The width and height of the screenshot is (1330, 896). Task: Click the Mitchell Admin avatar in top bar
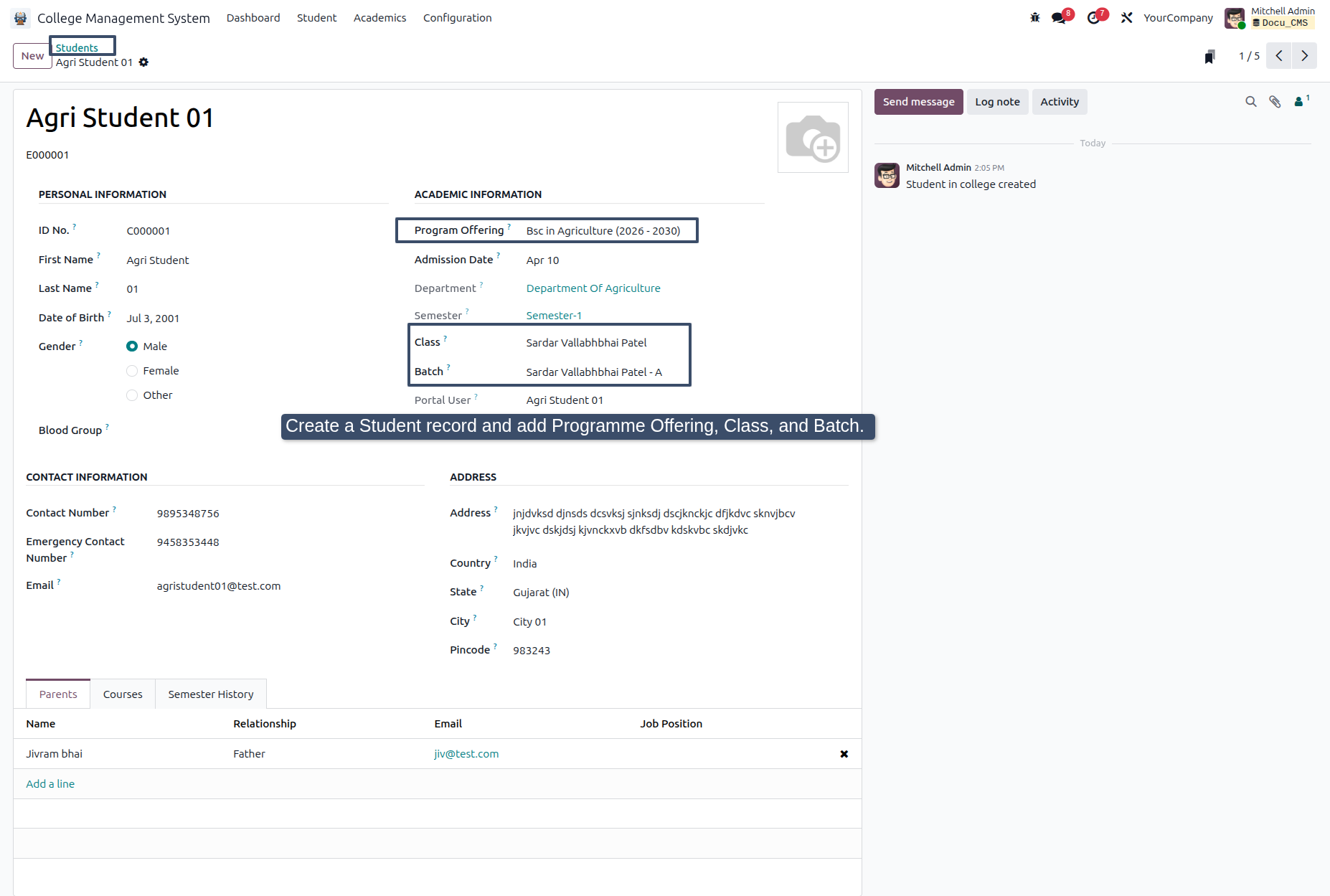[x=1235, y=18]
